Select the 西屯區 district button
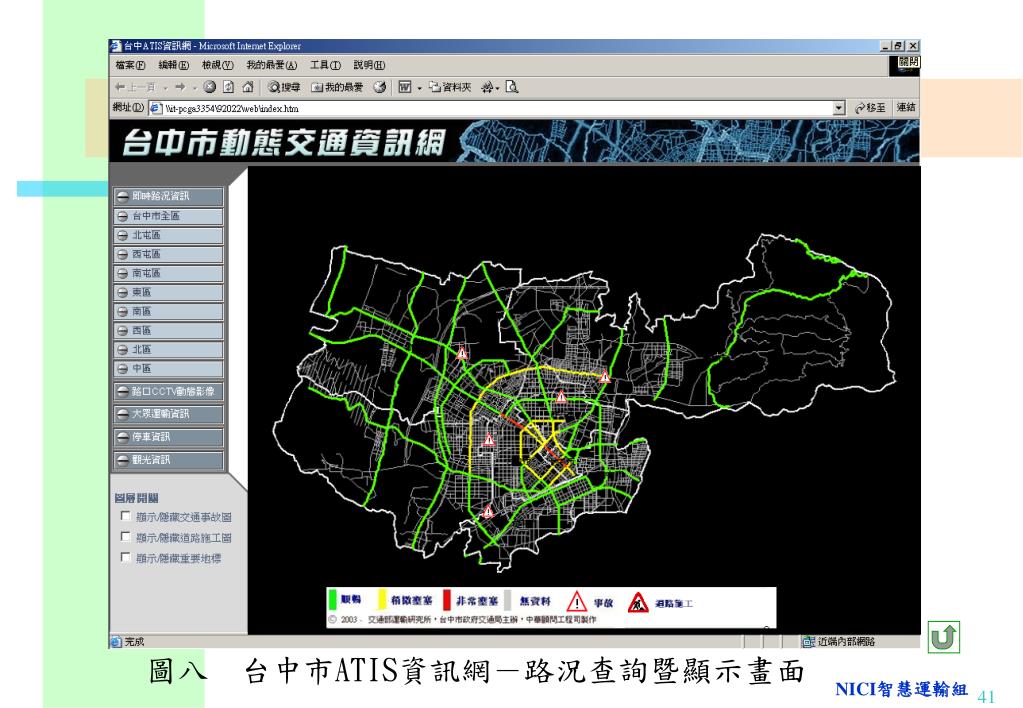Screen dimensions: 1023x708 [x=168, y=254]
